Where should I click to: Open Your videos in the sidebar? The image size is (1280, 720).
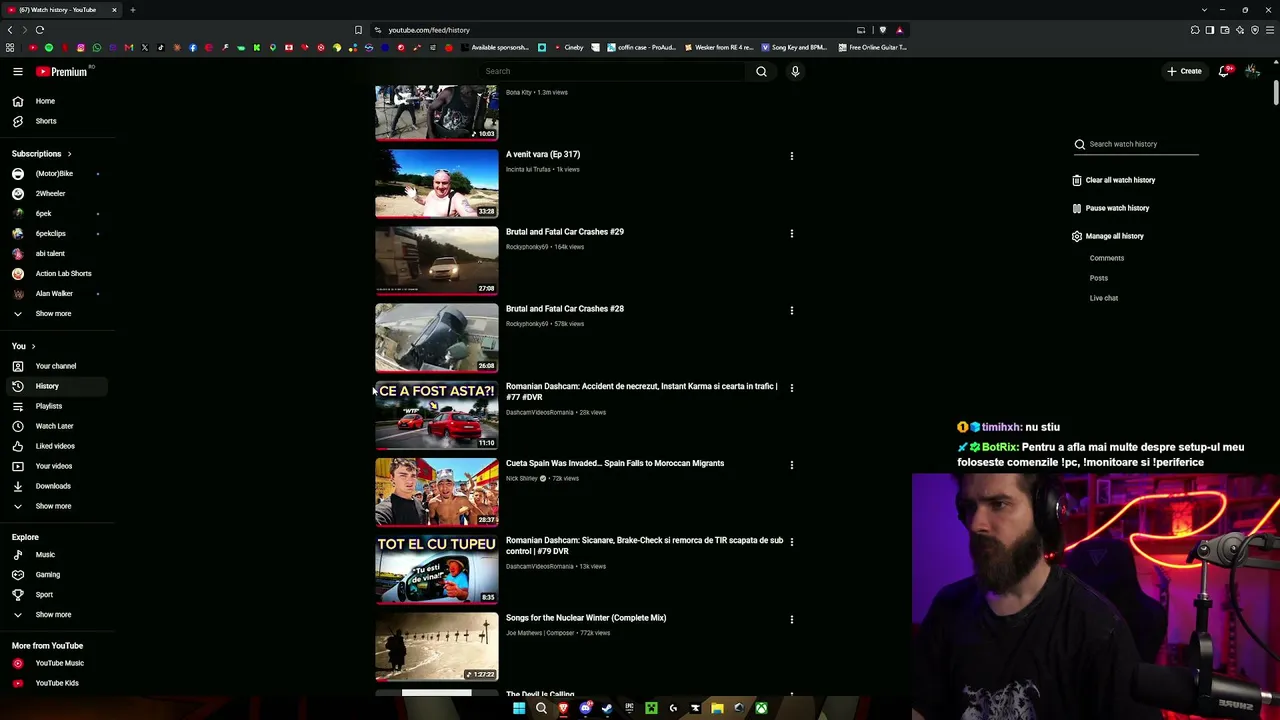[56, 466]
